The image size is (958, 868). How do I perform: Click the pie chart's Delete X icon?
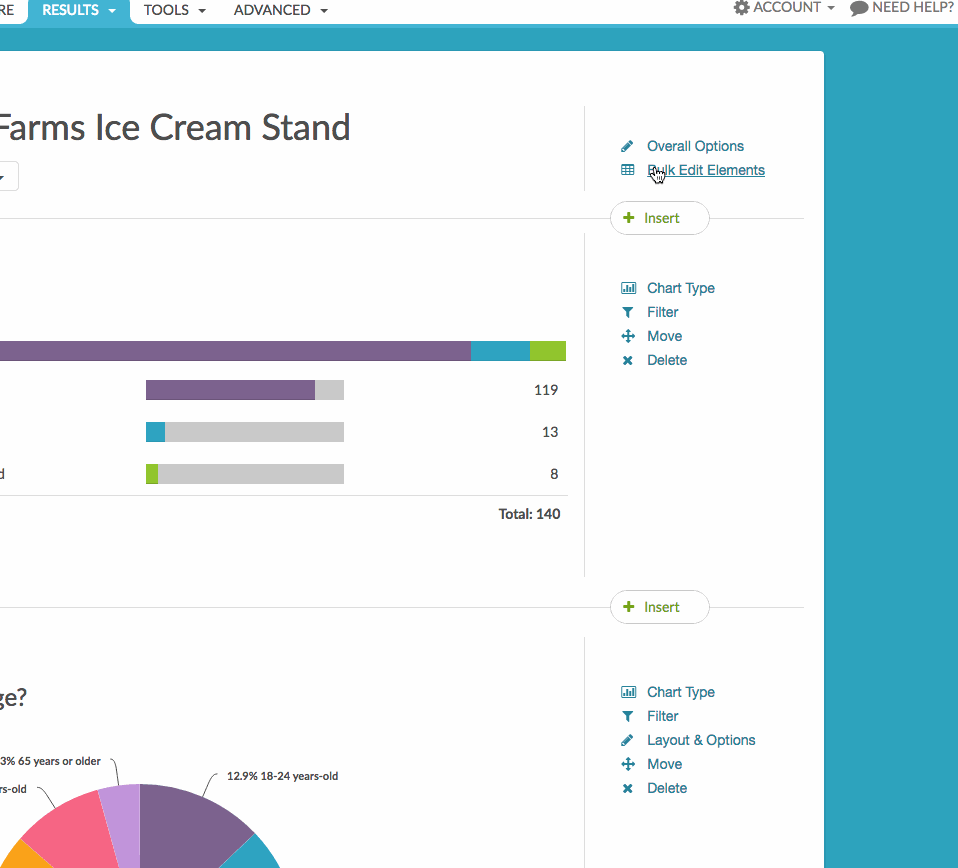pos(627,789)
